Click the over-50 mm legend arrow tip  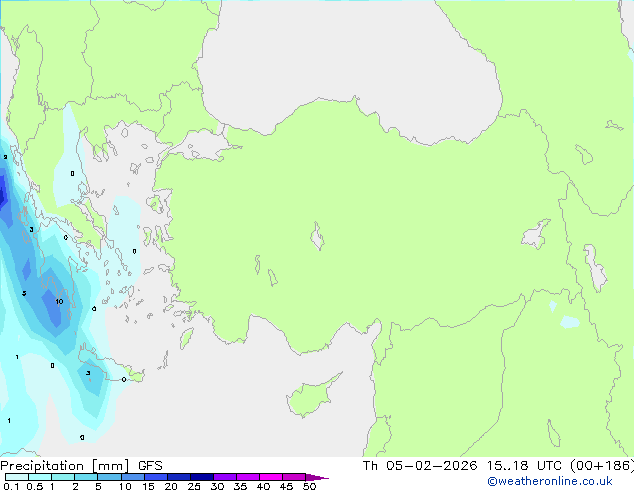coord(317,477)
